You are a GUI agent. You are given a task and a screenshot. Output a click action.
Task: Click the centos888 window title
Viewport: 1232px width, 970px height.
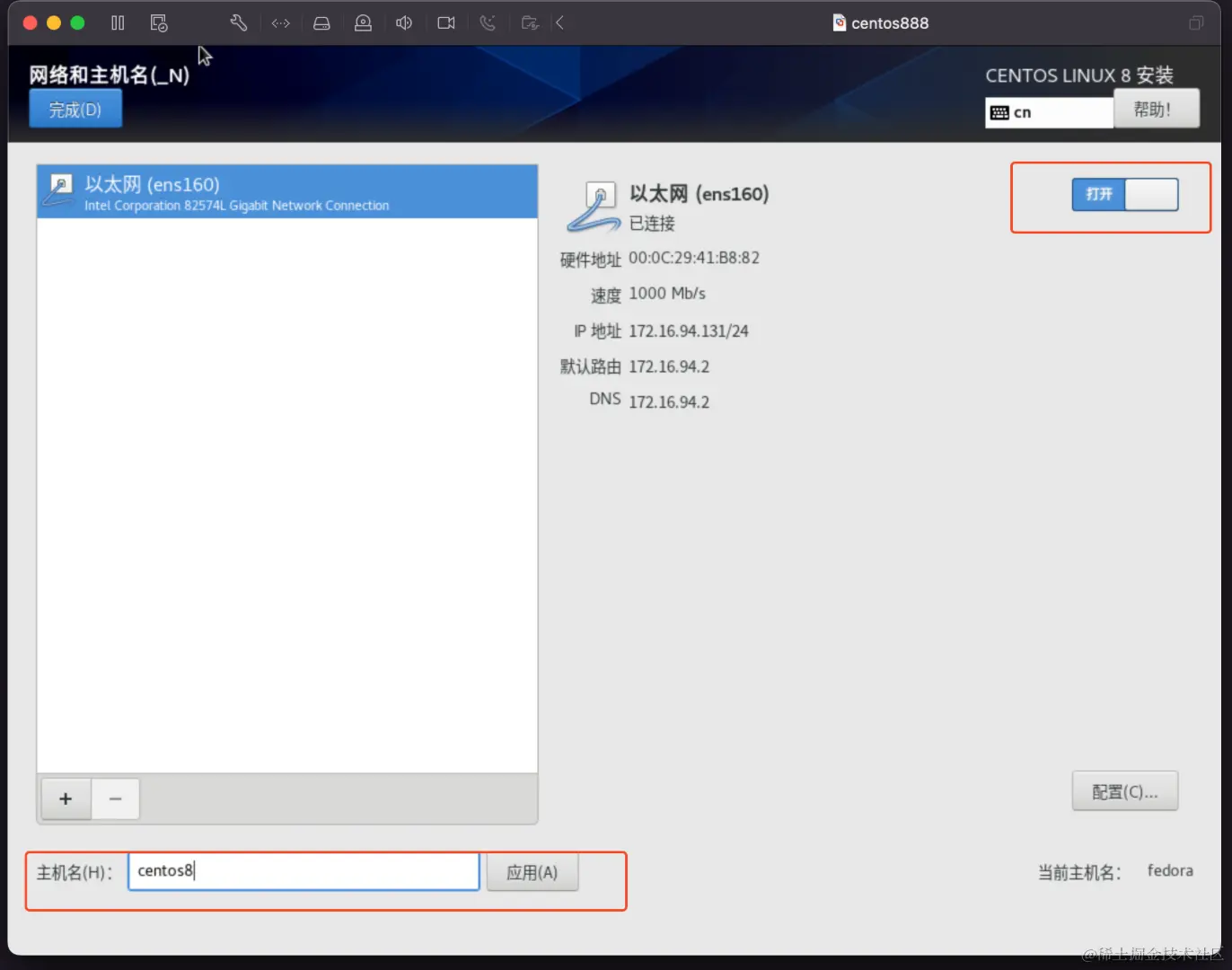coord(890,23)
